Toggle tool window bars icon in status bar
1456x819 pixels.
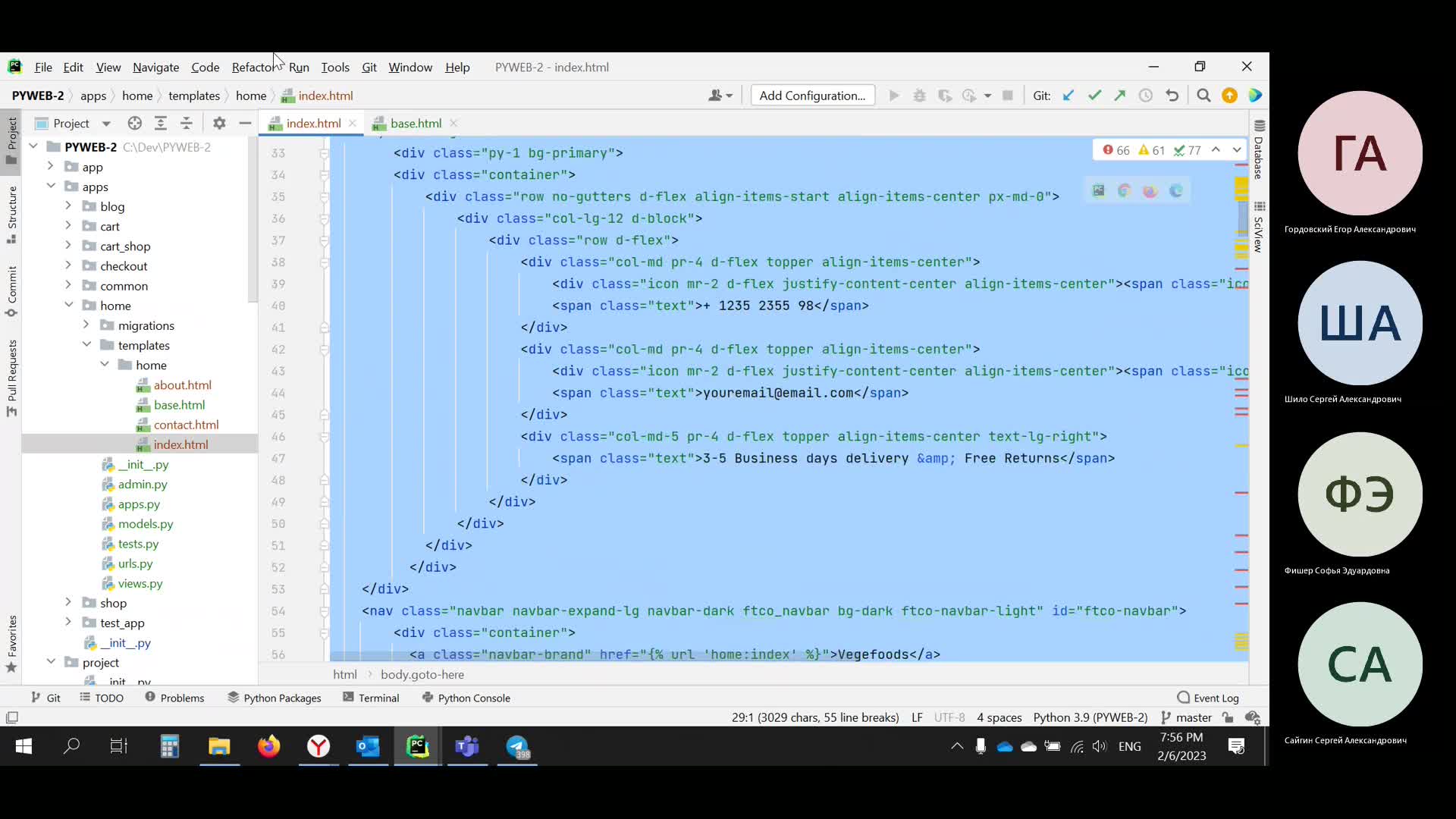(11, 717)
